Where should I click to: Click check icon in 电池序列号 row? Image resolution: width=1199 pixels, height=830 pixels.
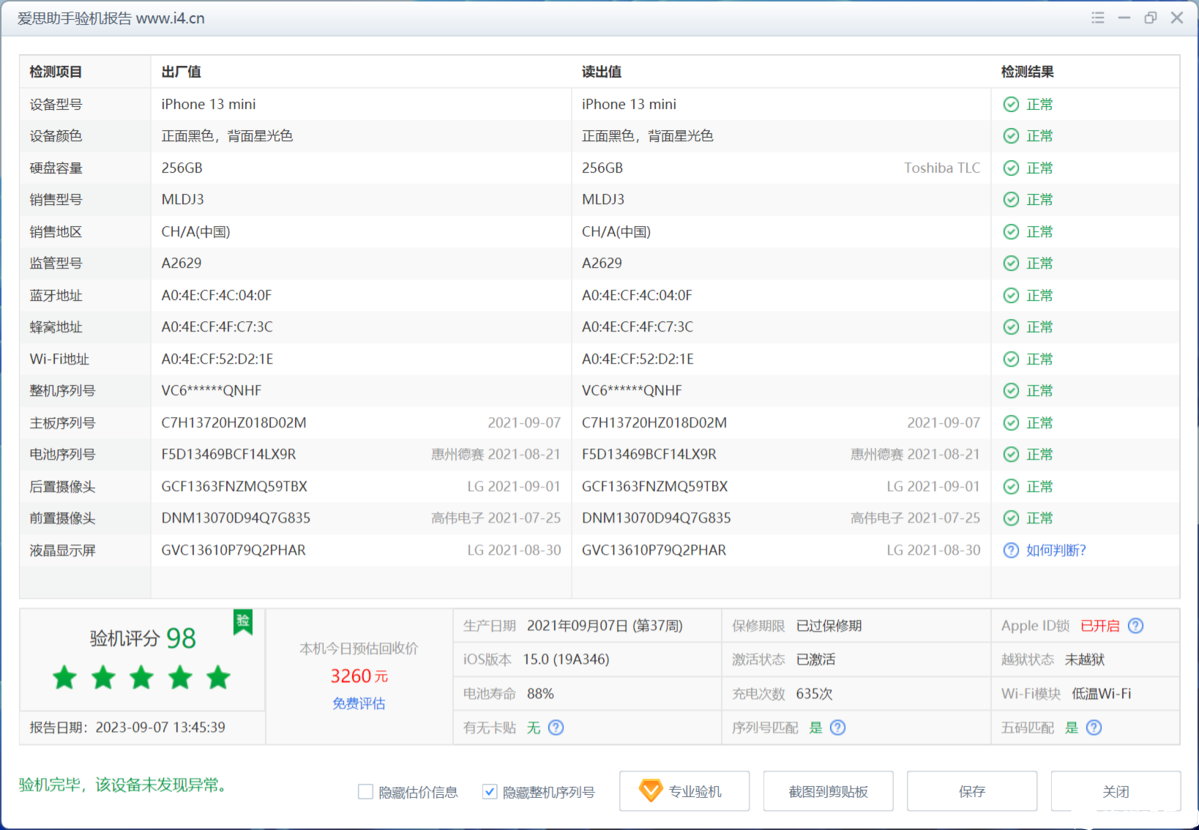tap(1011, 454)
